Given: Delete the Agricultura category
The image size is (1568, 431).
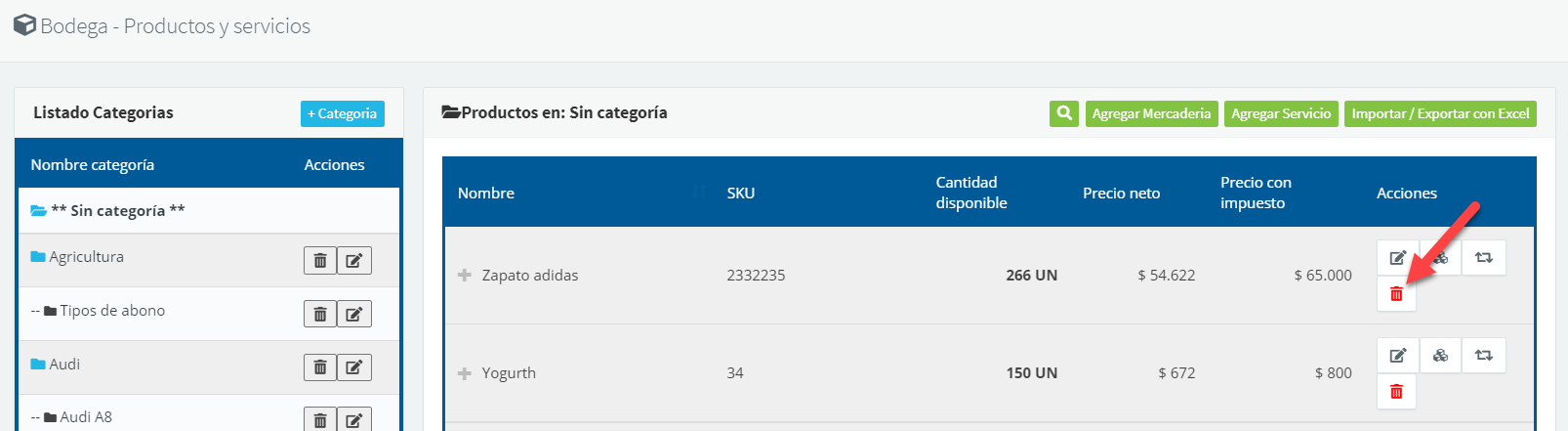Looking at the screenshot, I should 320,261.
